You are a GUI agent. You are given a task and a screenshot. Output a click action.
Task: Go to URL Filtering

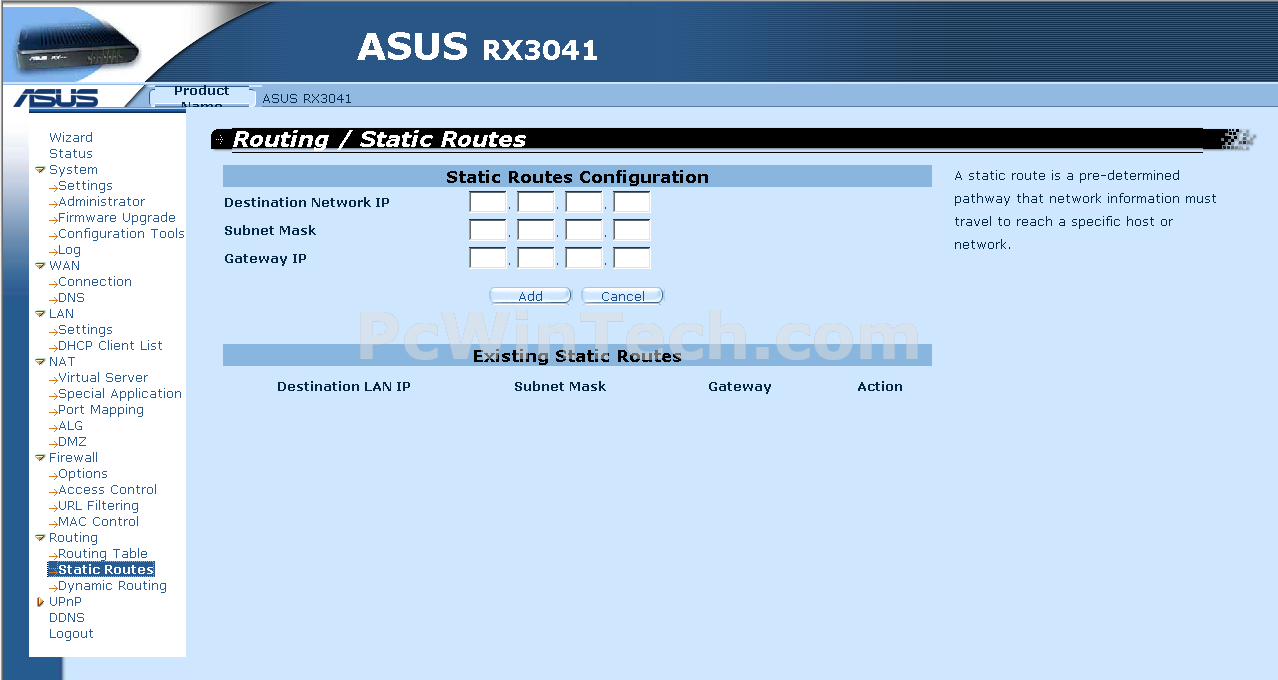pyautogui.click(x=98, y=506)
